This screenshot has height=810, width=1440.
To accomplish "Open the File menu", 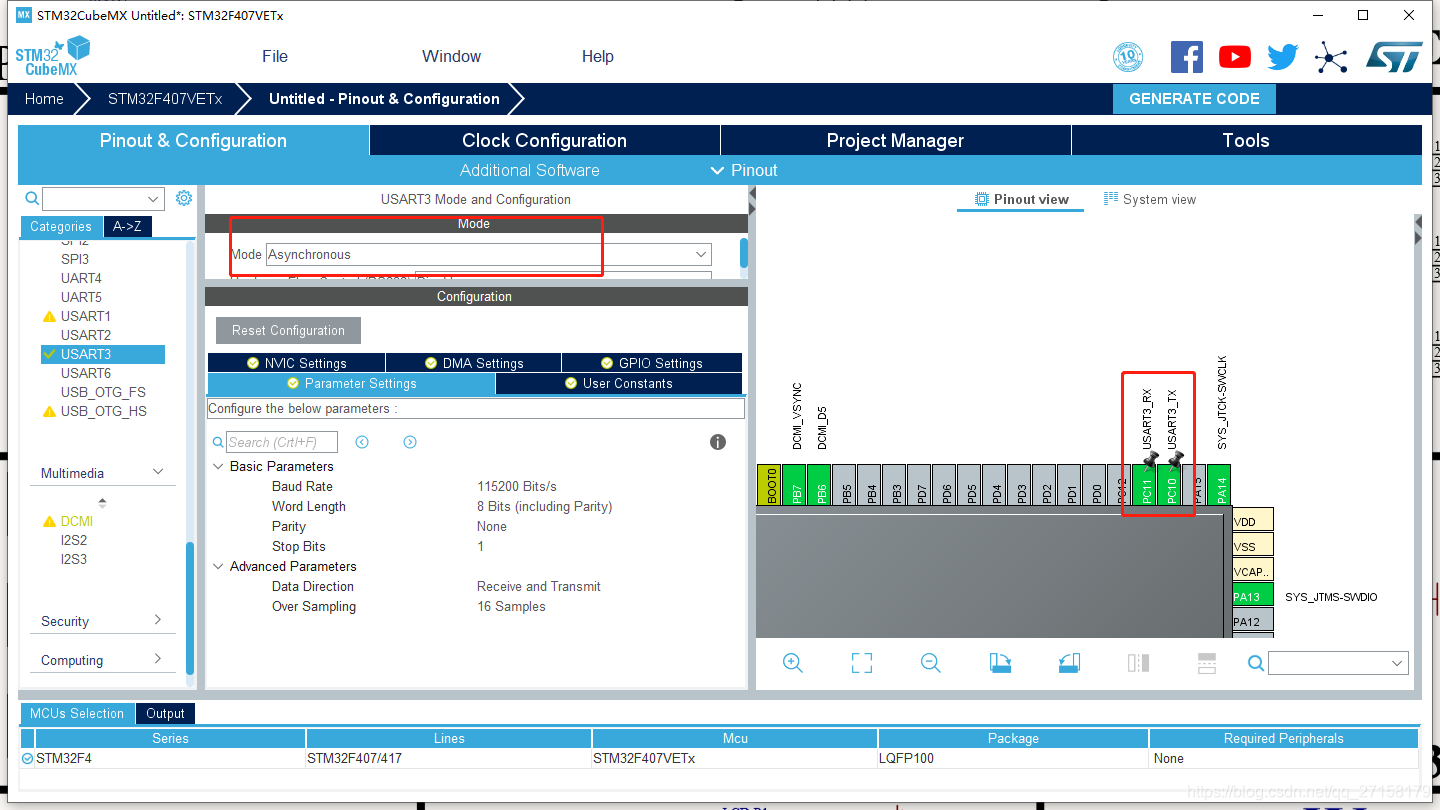I will (x=275, y=56).
